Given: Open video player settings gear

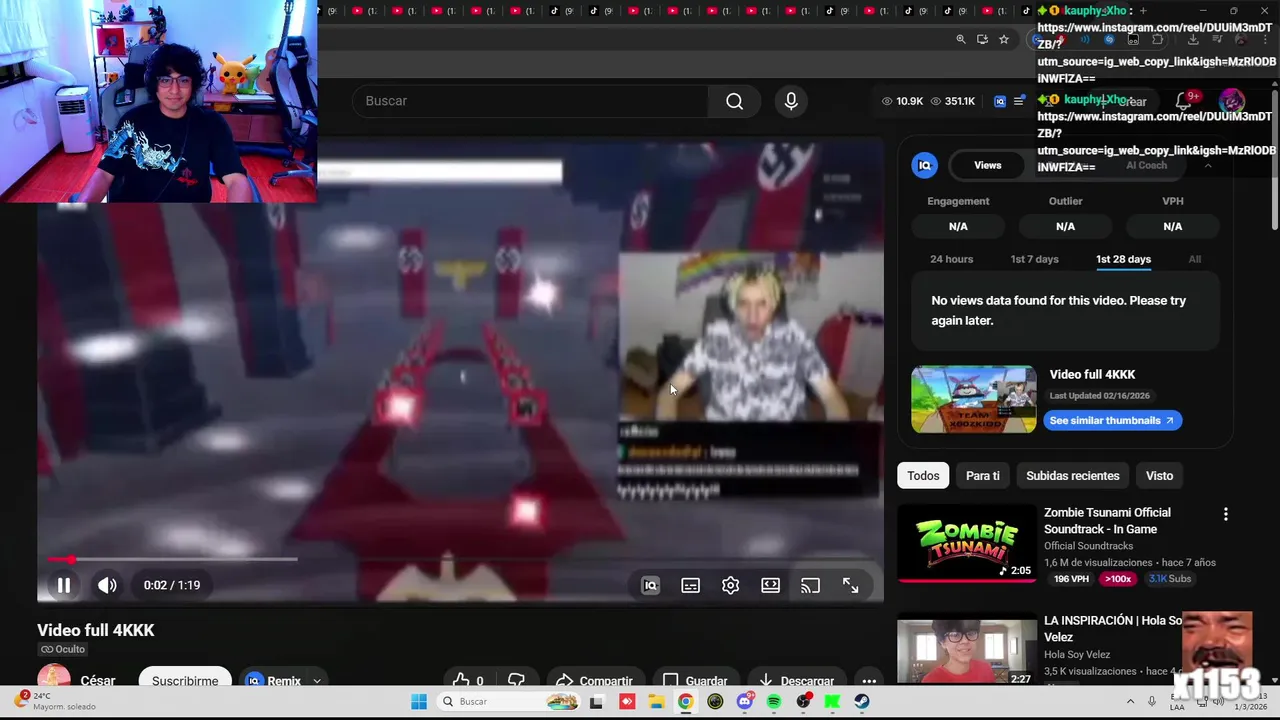Looking at the screenshot, I should pos(730,586).
